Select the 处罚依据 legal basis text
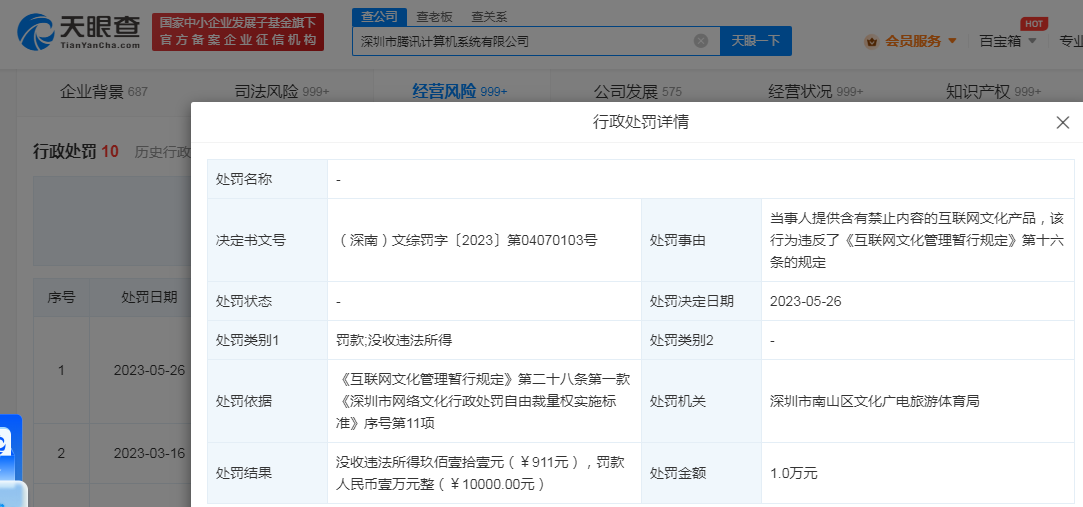 click(483, 401)
